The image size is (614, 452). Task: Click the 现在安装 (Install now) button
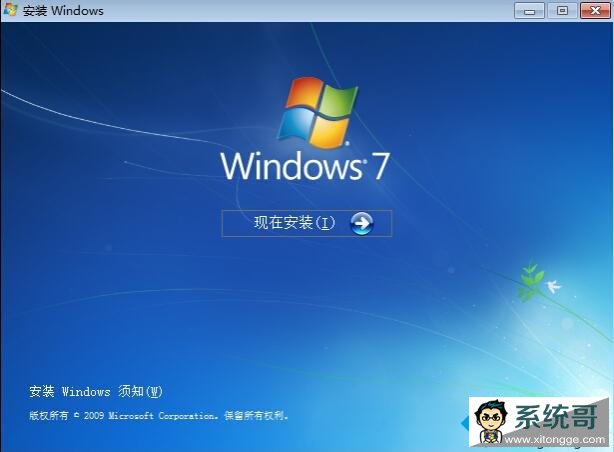307,223
